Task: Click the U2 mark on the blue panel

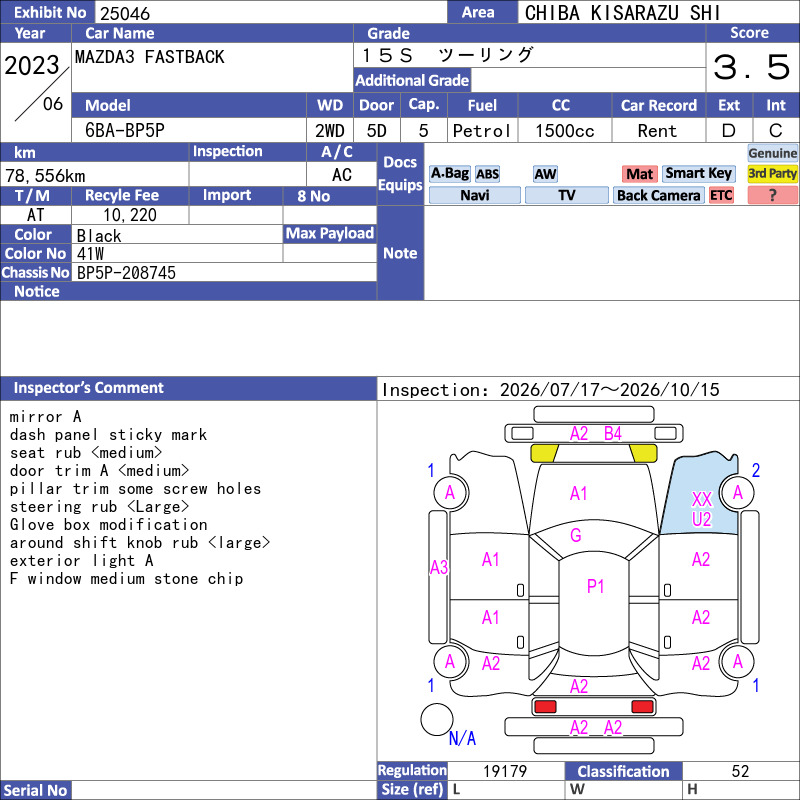Action: click(702, 519)
